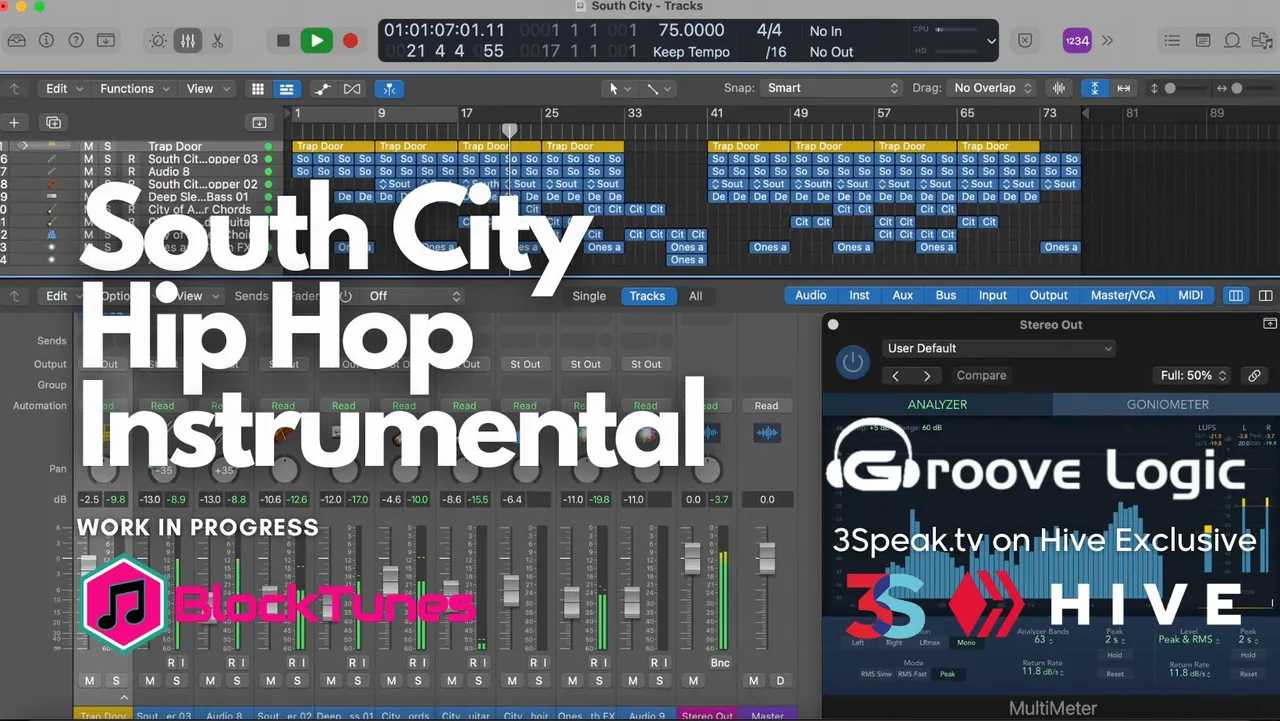
Task: Expand the Trap Door track stack
Action: click(x=23, y=146)
